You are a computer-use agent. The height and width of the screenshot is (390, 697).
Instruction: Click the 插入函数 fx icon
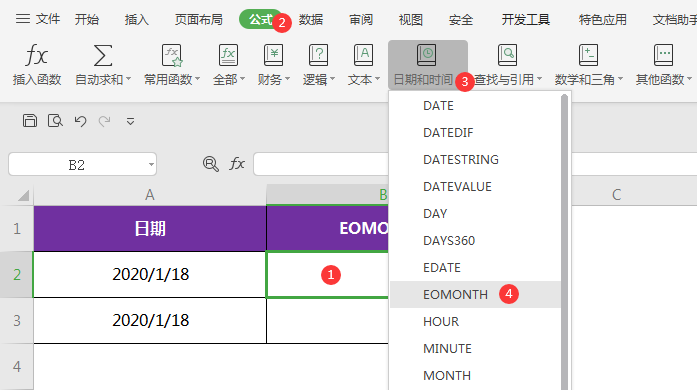click(36, 55)
